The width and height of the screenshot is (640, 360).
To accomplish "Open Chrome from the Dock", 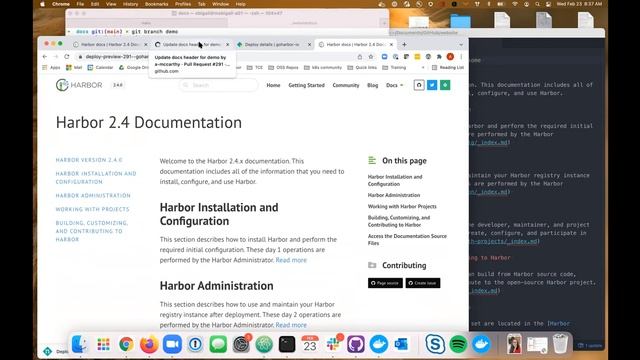I will (126, 344).
